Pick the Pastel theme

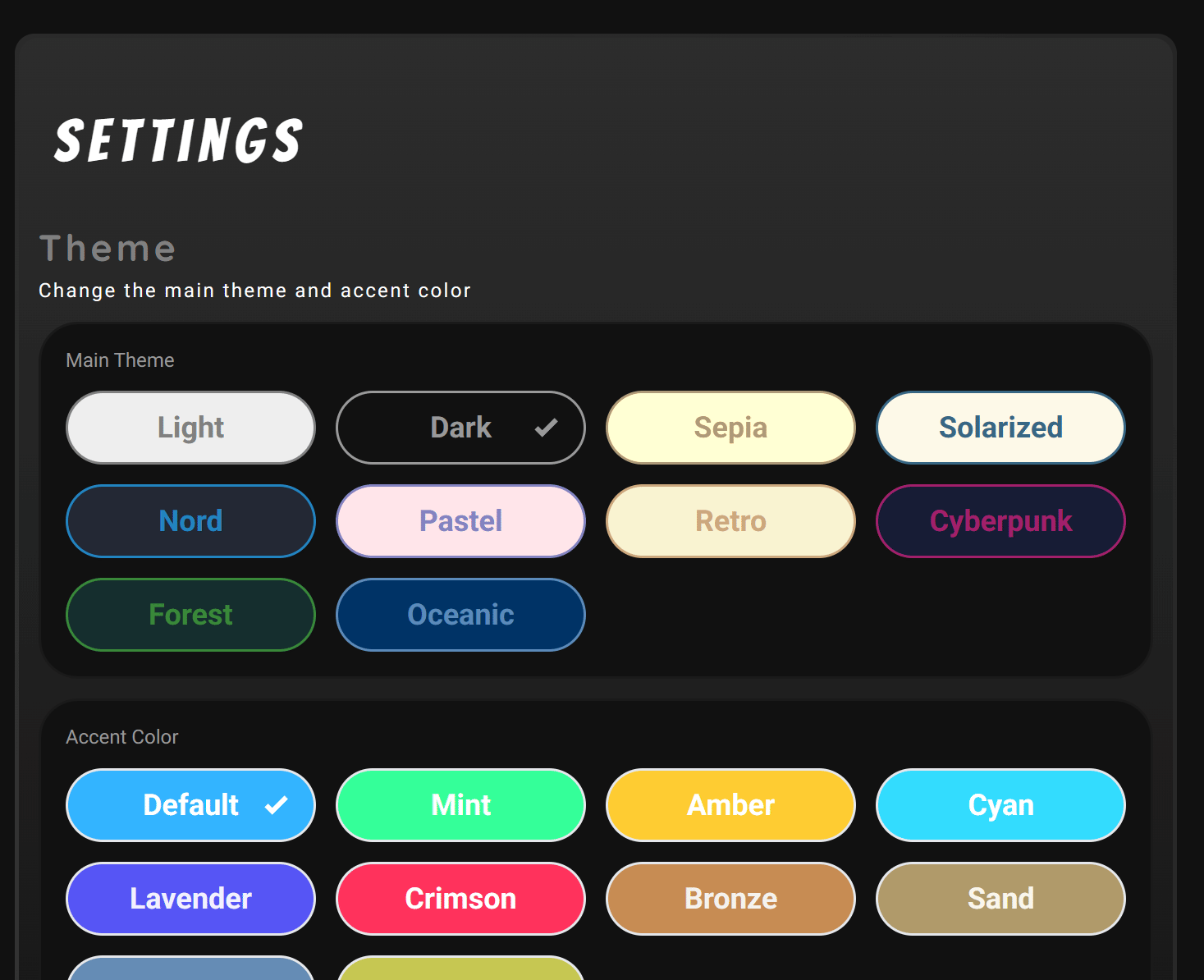[460, 521]
